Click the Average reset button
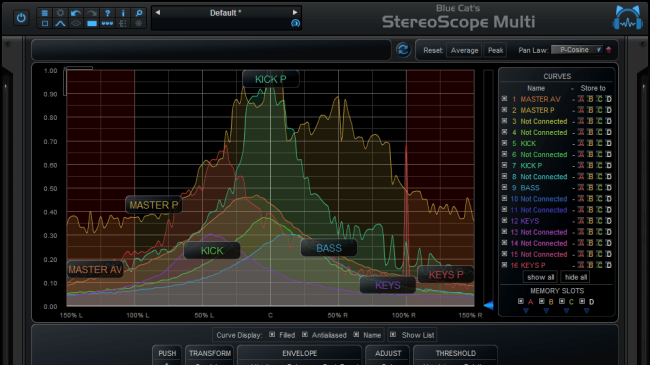Image resolution: width=650 pixels, height=365 pixels. (464, 50)
